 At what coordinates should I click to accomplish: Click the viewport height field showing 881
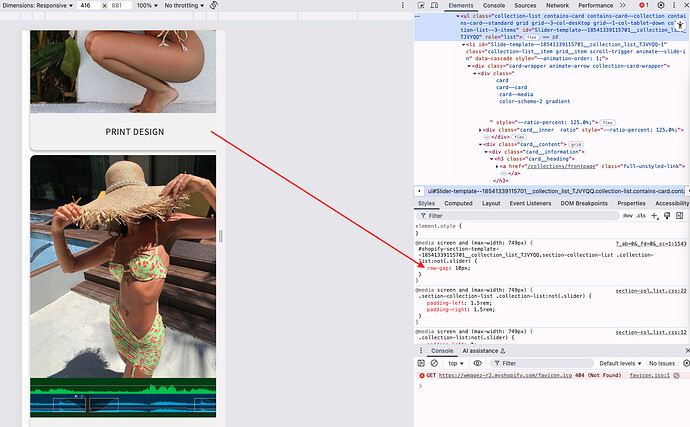point(120,5)
